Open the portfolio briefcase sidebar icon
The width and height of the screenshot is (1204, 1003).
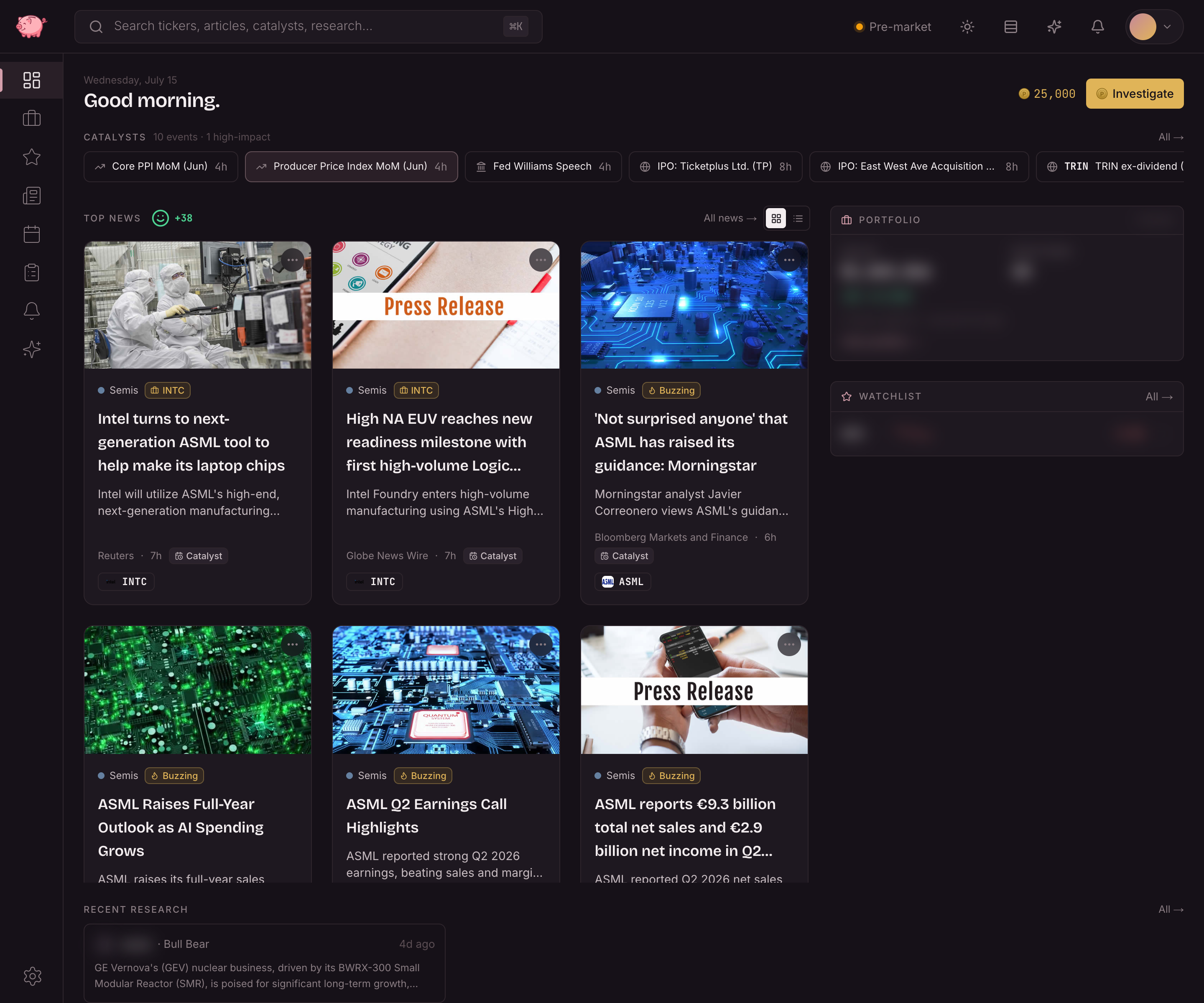[x=31, y=119]
